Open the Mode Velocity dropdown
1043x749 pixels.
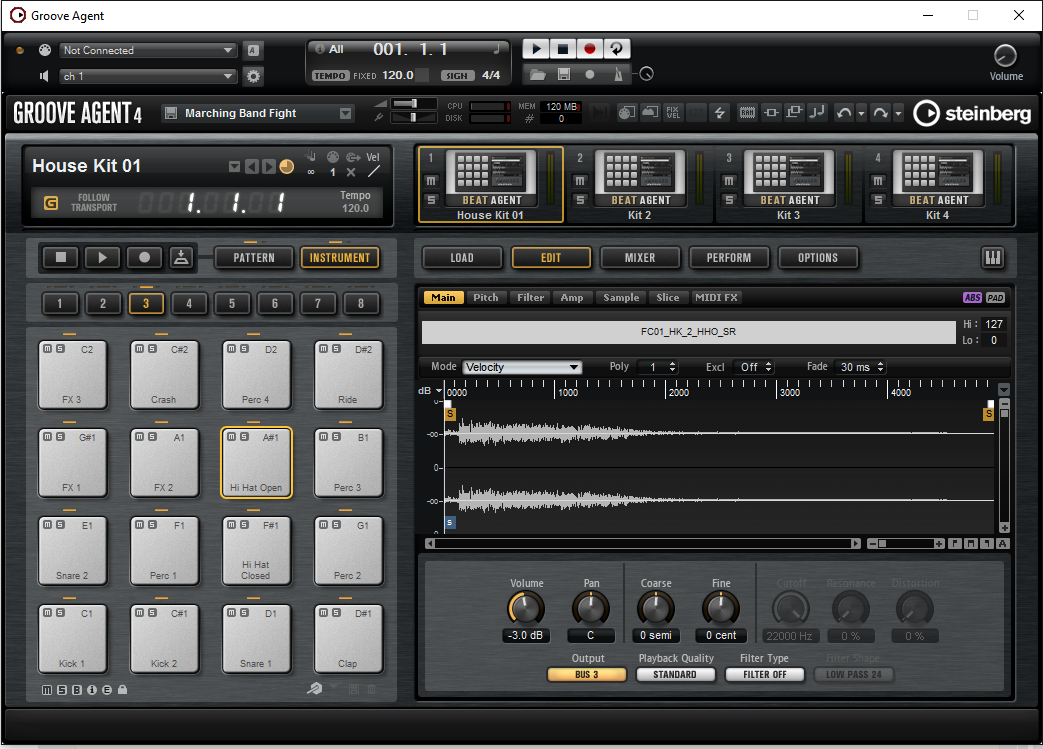522,367
